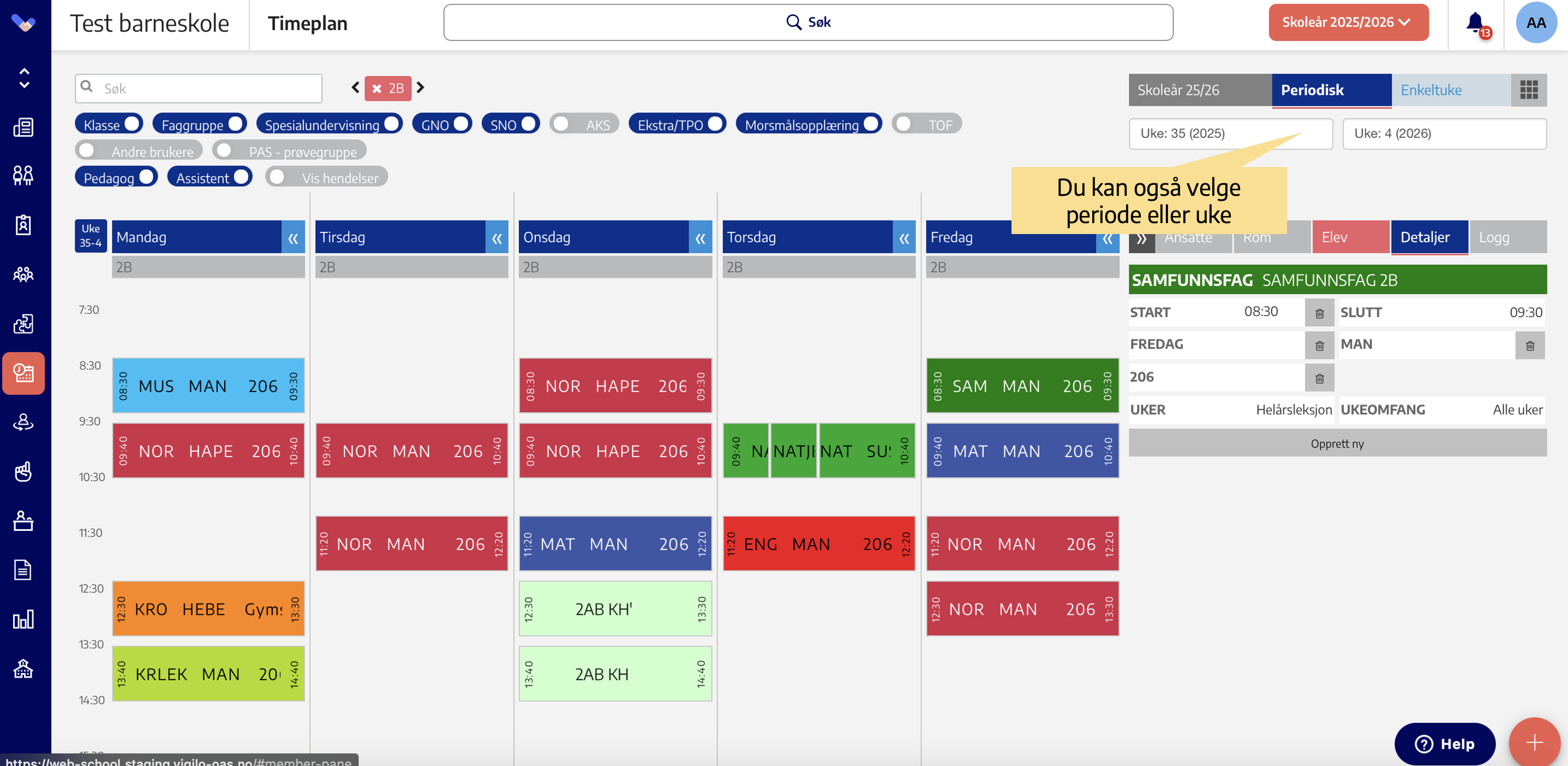
Task: Remove teacher MAN with trash icon
Action: [x=1530, y=345]
